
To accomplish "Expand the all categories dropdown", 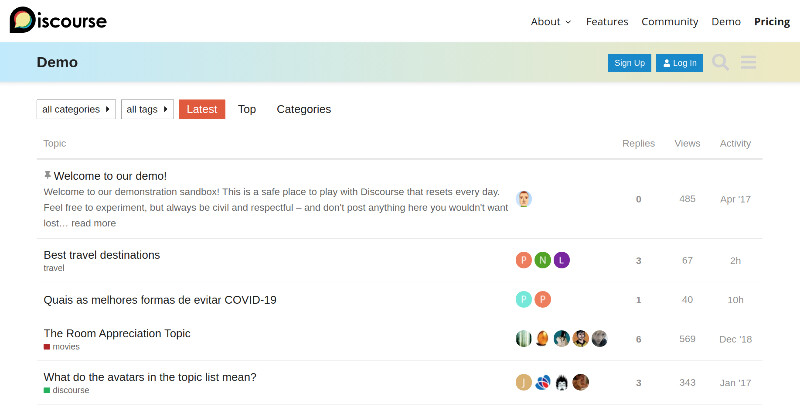I will coord(76,109).
